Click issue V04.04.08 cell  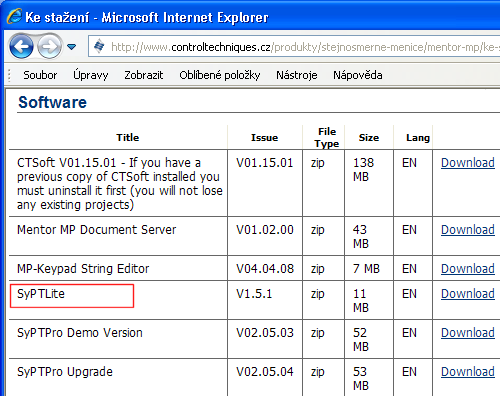(265, 269)
